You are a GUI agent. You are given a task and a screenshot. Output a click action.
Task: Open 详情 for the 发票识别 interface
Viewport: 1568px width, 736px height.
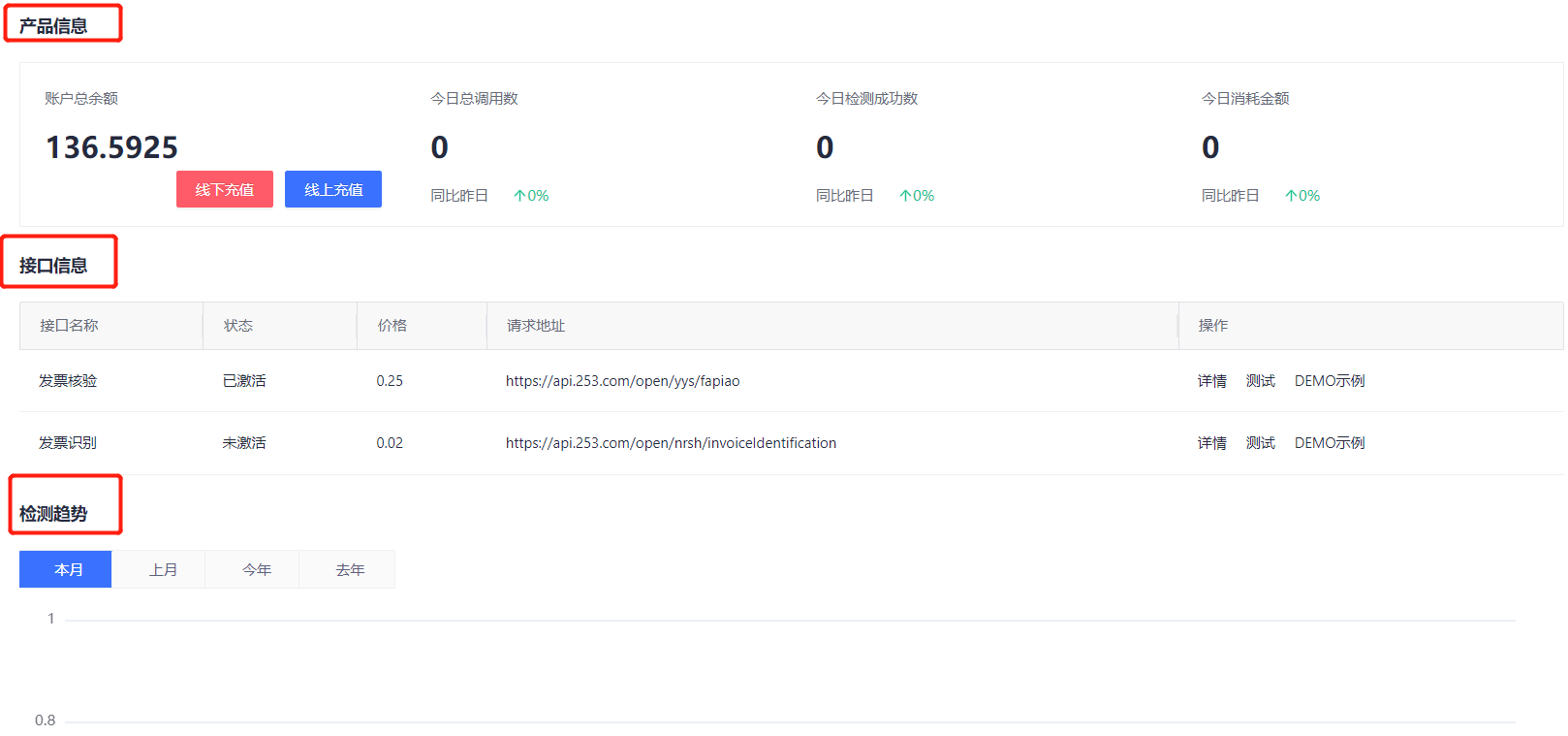[x=1211, y=443]
